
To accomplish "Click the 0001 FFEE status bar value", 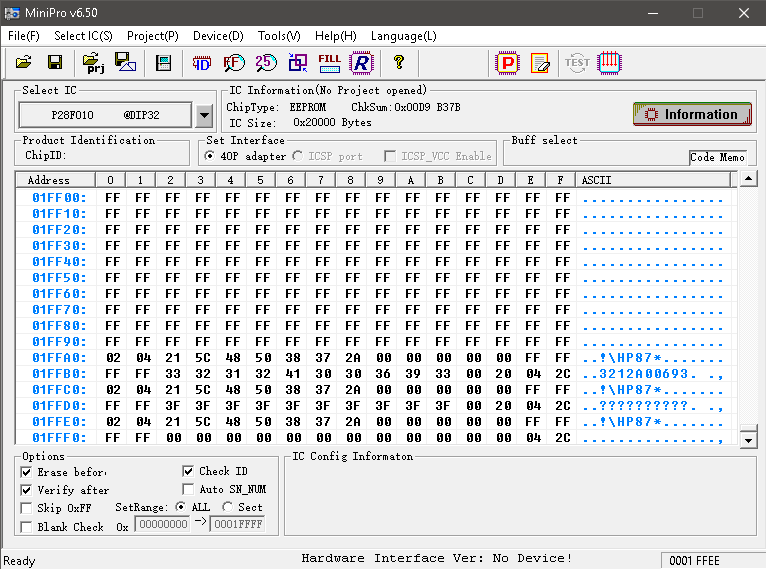I will 694,561.
